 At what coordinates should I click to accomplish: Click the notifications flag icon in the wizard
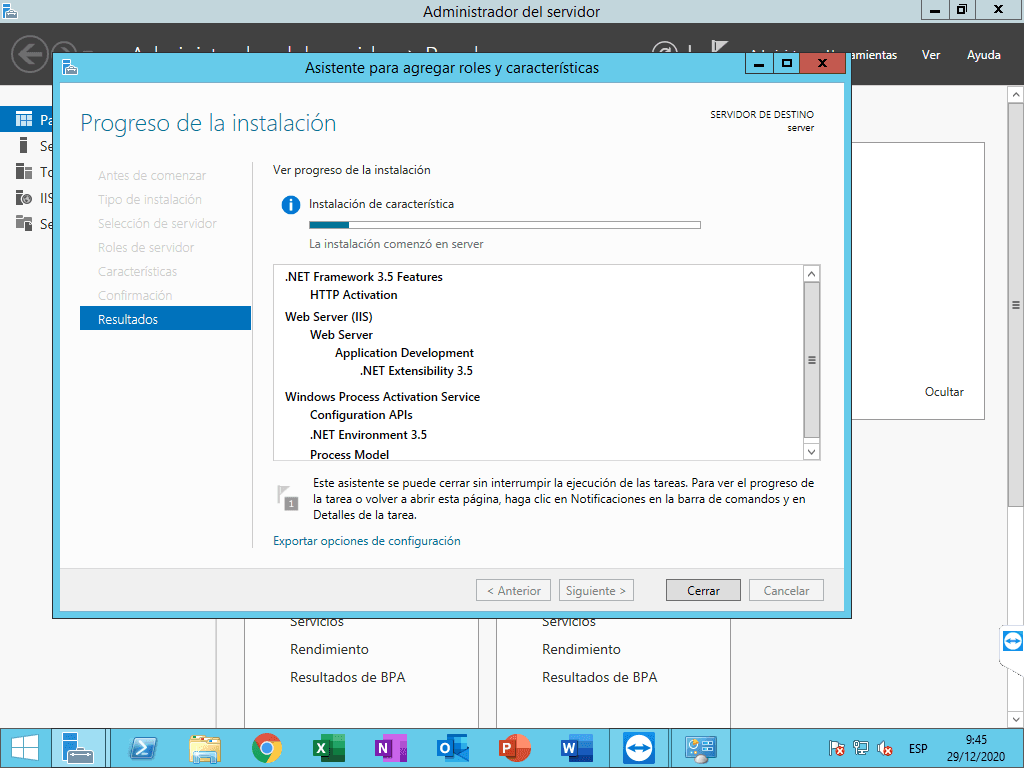tap(288, 497)
